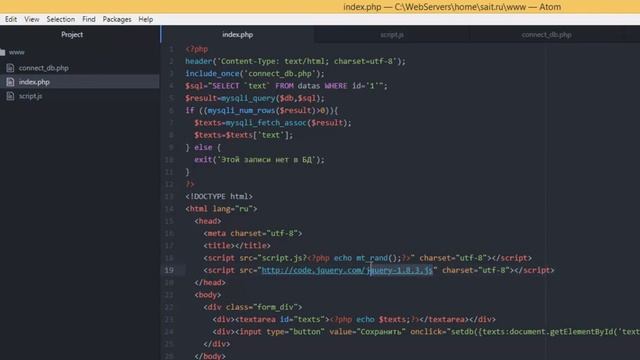Image resolution: width=640 pixels, height=360 pixels.
Task: Click the textarea id="texts" line
Action: tap(354, 319)
